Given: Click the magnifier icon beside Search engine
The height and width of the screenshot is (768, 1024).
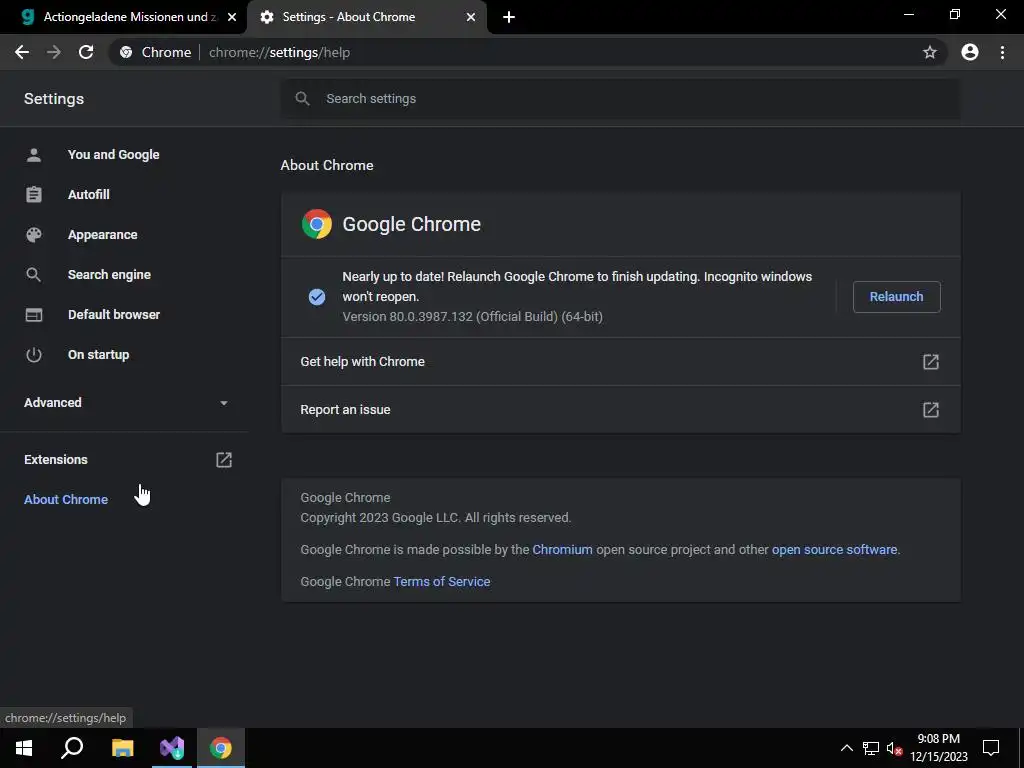Looking at the screenshot, I should [x=34, y=275].
